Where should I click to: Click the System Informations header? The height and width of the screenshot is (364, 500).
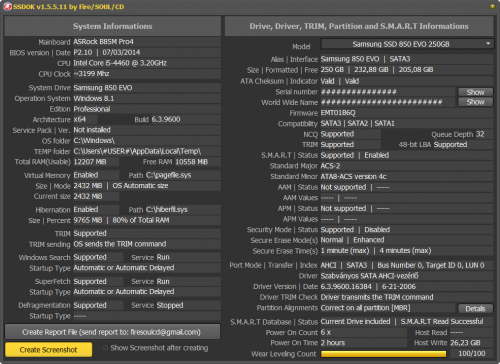click(112, 26)
